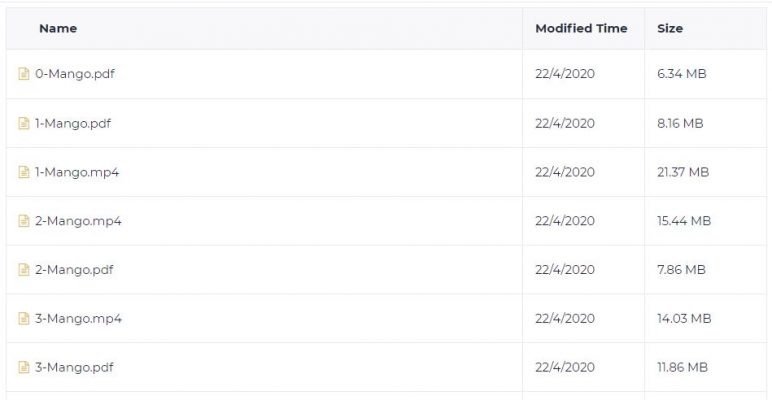Sort files by Size column header
The width and height of the screenshot is (772, 400).
pyautogui.click(x=670, y=29)
